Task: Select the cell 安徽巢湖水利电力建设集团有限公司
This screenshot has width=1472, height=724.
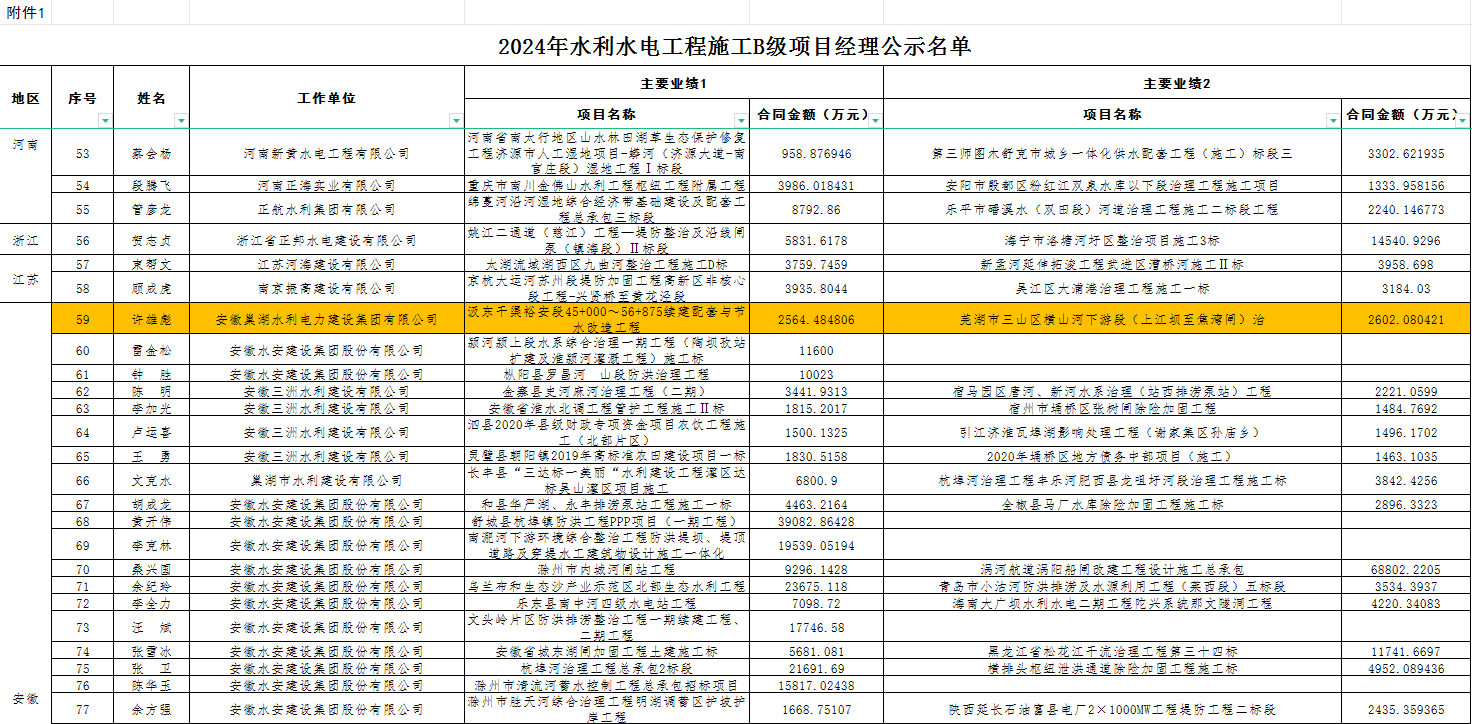Action: (326, 320)
